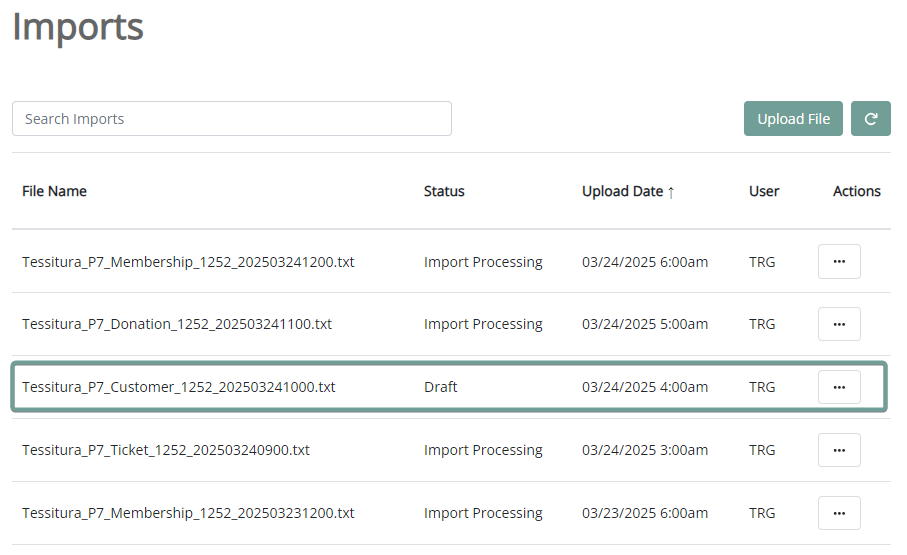The width and height of the screenshot is (907, 555).
Task: Sort by File Name column header
Action: [x=54, y=191]
